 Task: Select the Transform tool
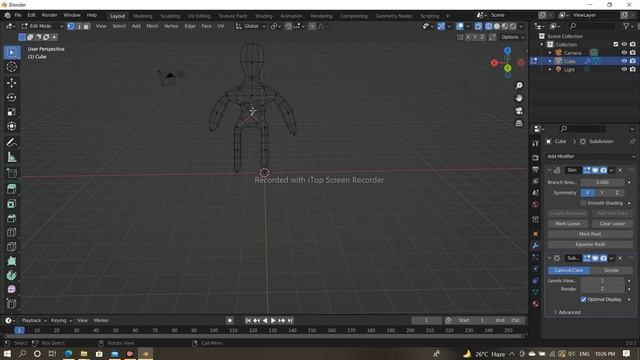point(11,126)
